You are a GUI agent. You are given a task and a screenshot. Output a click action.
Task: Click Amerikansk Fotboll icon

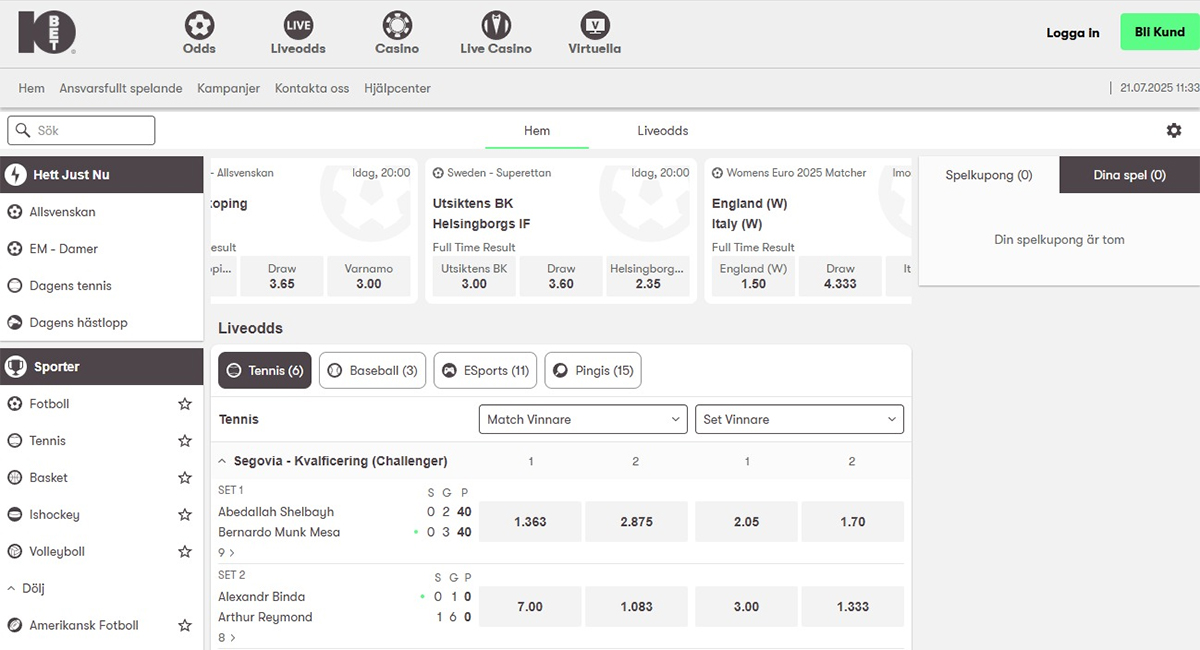click(15, 626)
